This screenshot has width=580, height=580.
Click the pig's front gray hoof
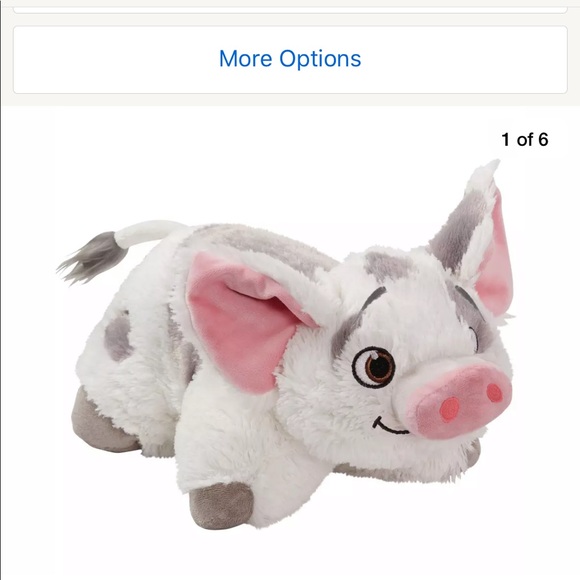pyautogui.click(x=222, y=505)
